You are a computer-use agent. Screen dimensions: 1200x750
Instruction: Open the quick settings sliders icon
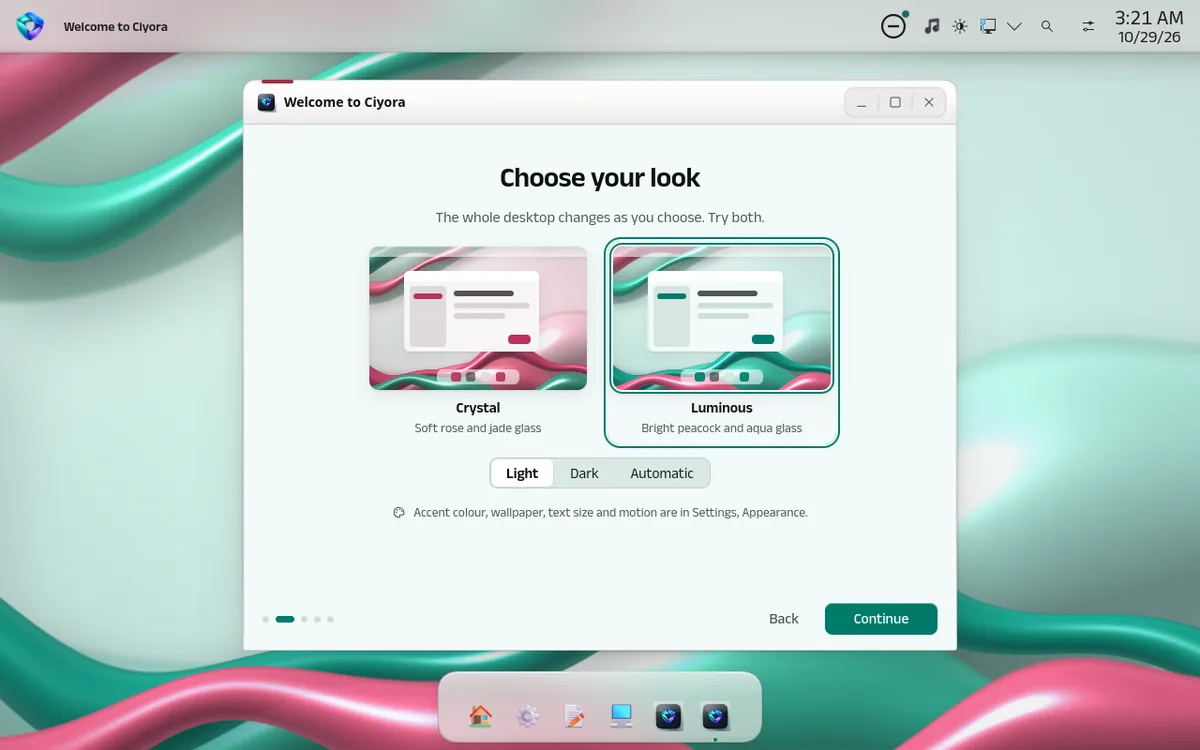pos(1089,27)
